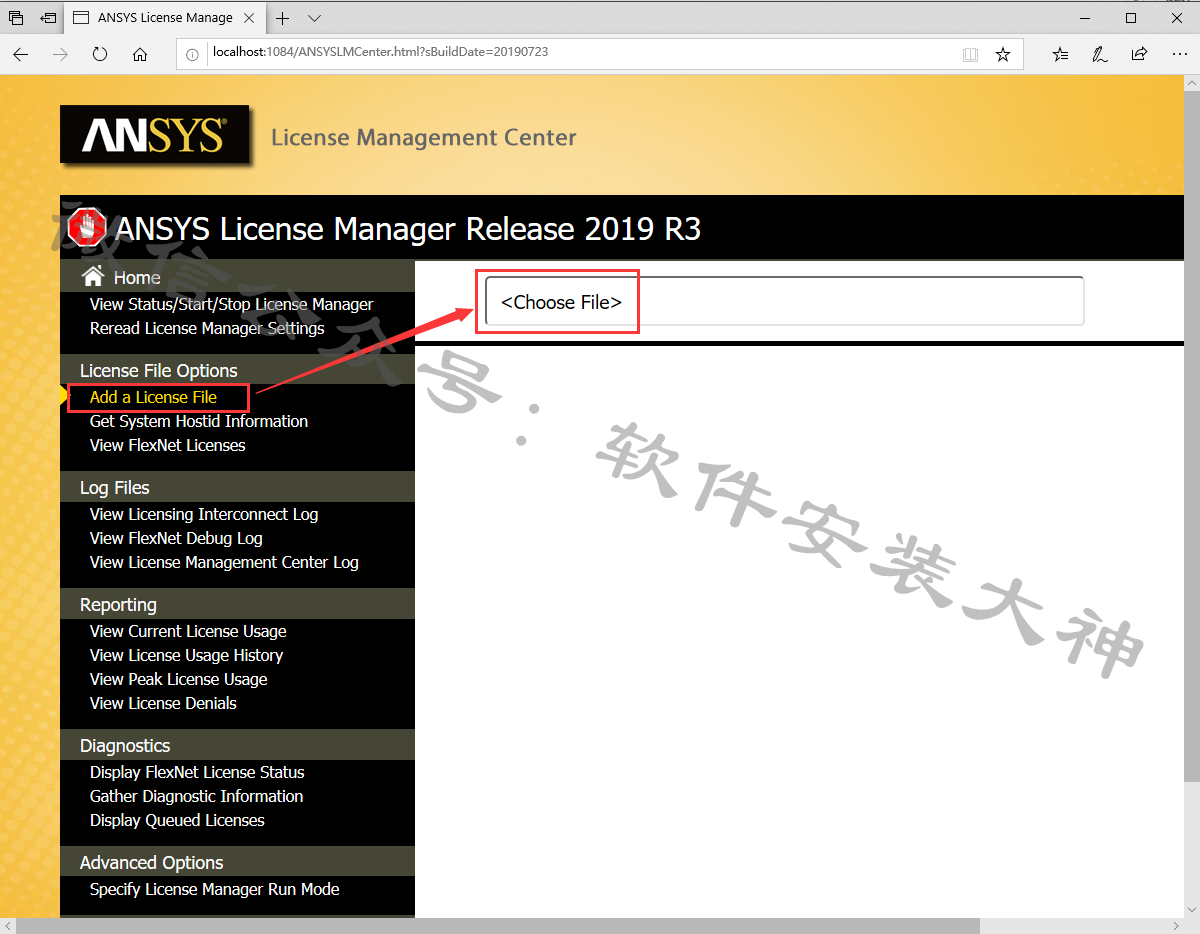Refresh the License Management Center page

[100, 54]
